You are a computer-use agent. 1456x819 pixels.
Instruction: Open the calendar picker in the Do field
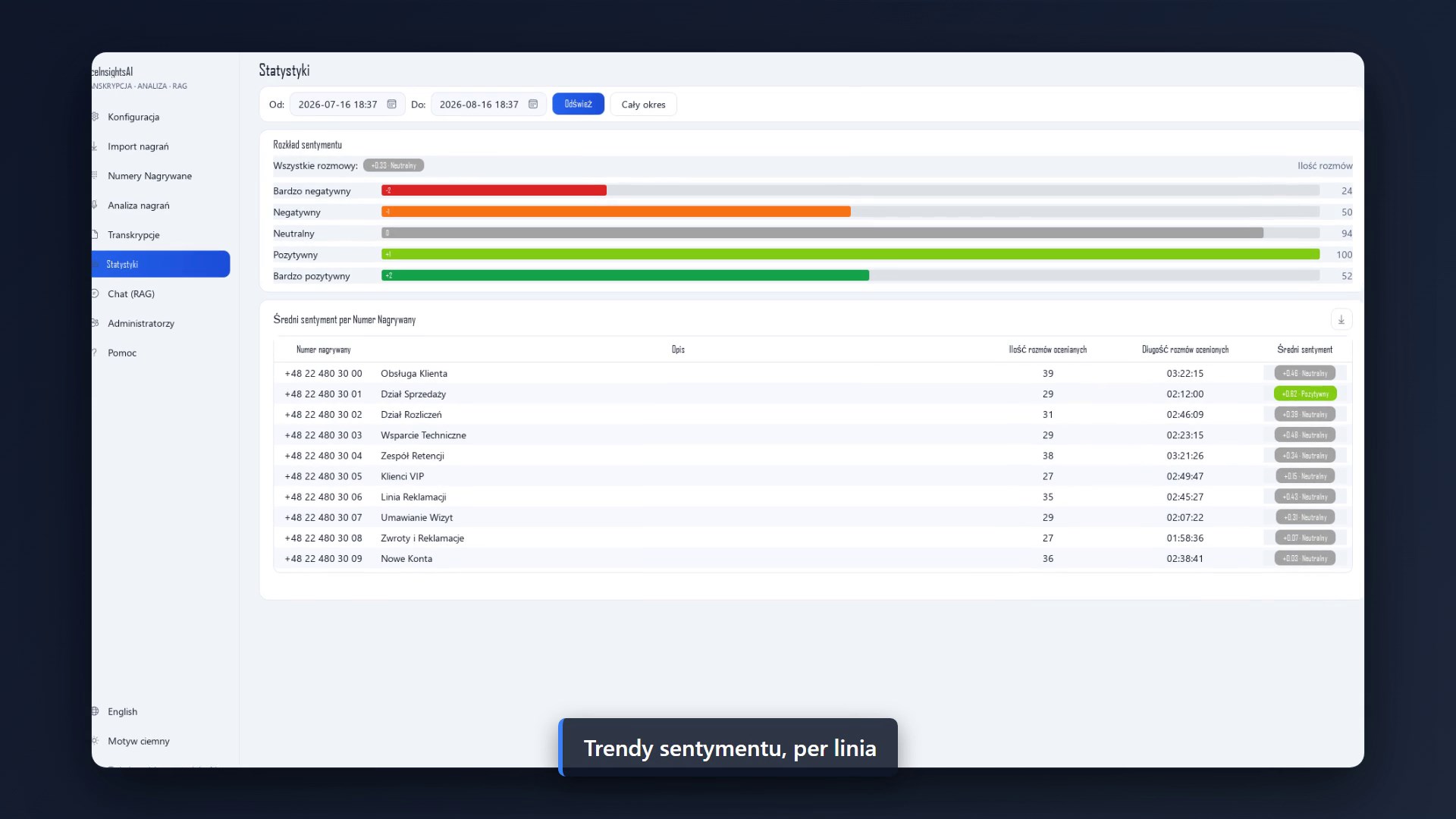pyautogui.click(x=533, y=104)
